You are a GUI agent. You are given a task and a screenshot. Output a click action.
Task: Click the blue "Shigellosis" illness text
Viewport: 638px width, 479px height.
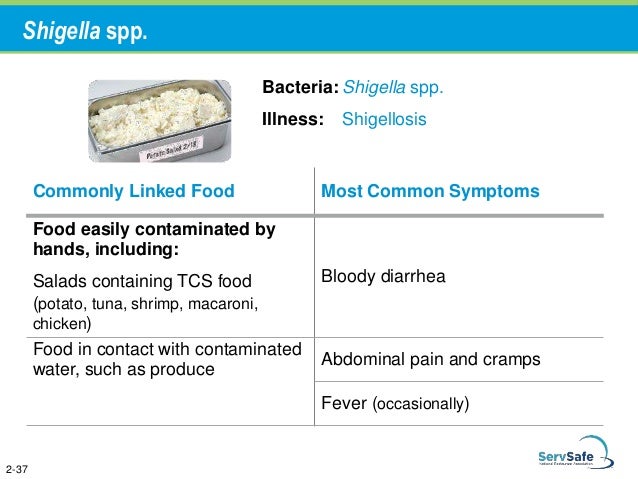384,119
